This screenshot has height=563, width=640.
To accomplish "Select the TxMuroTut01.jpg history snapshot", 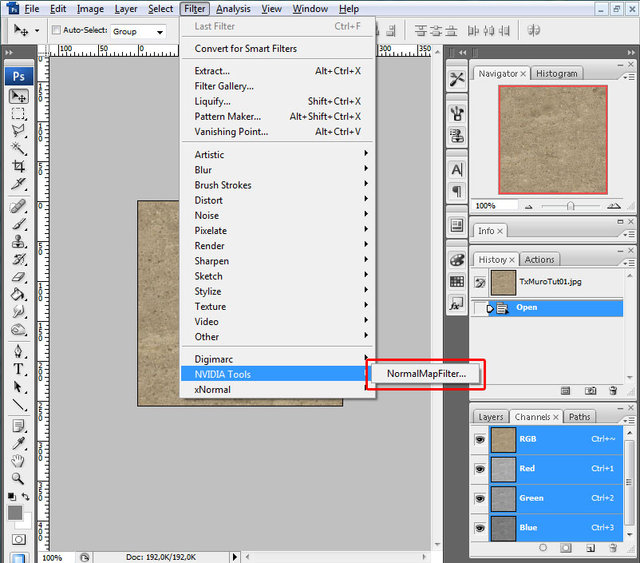I will 550,282.
